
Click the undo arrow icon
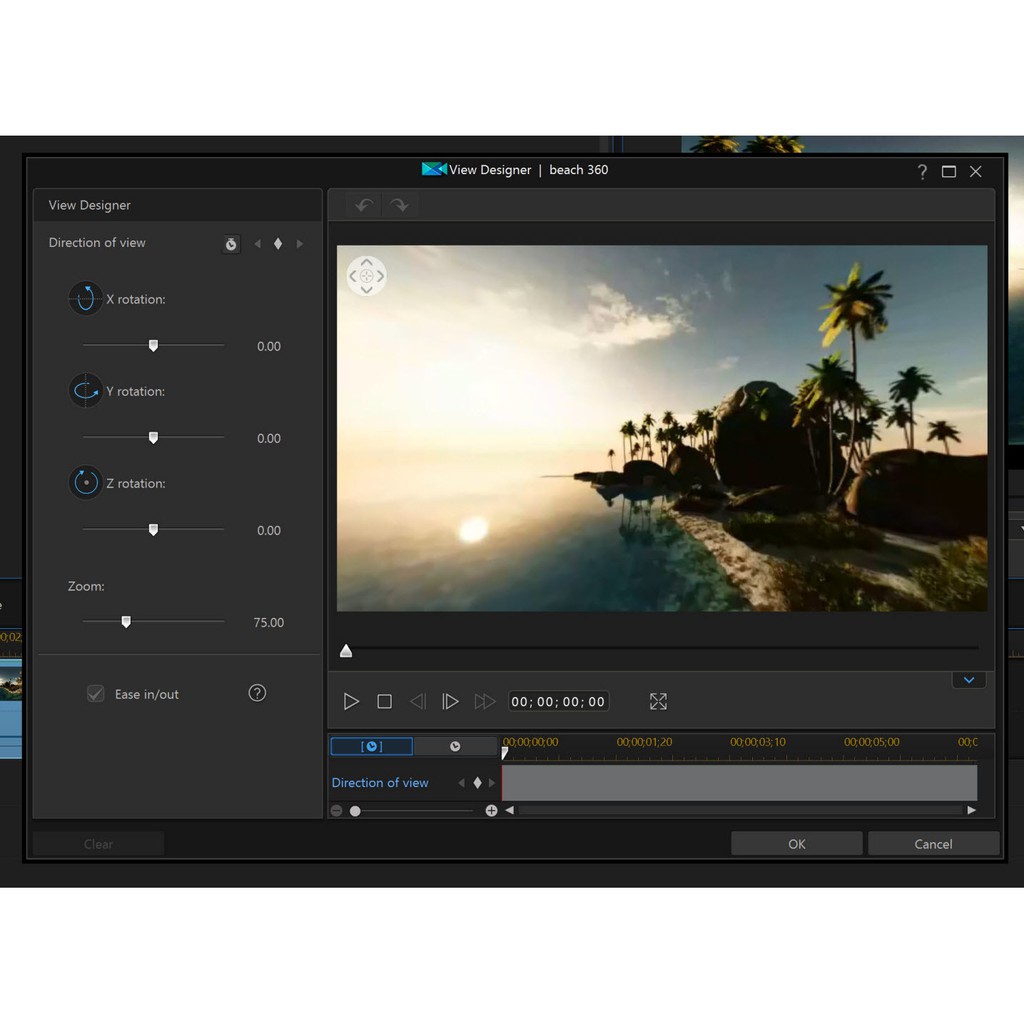click(x=364, y=205)
